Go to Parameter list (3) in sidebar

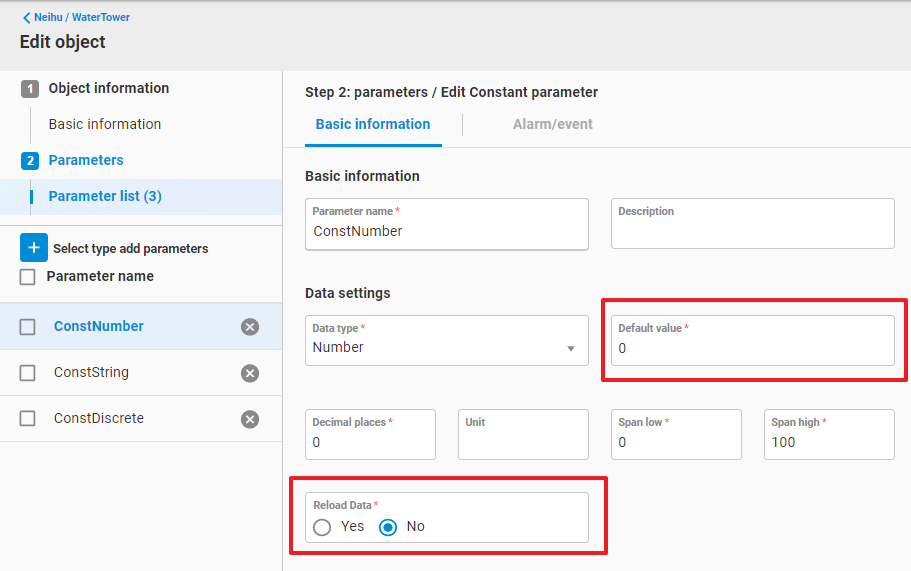pos(105,197)
